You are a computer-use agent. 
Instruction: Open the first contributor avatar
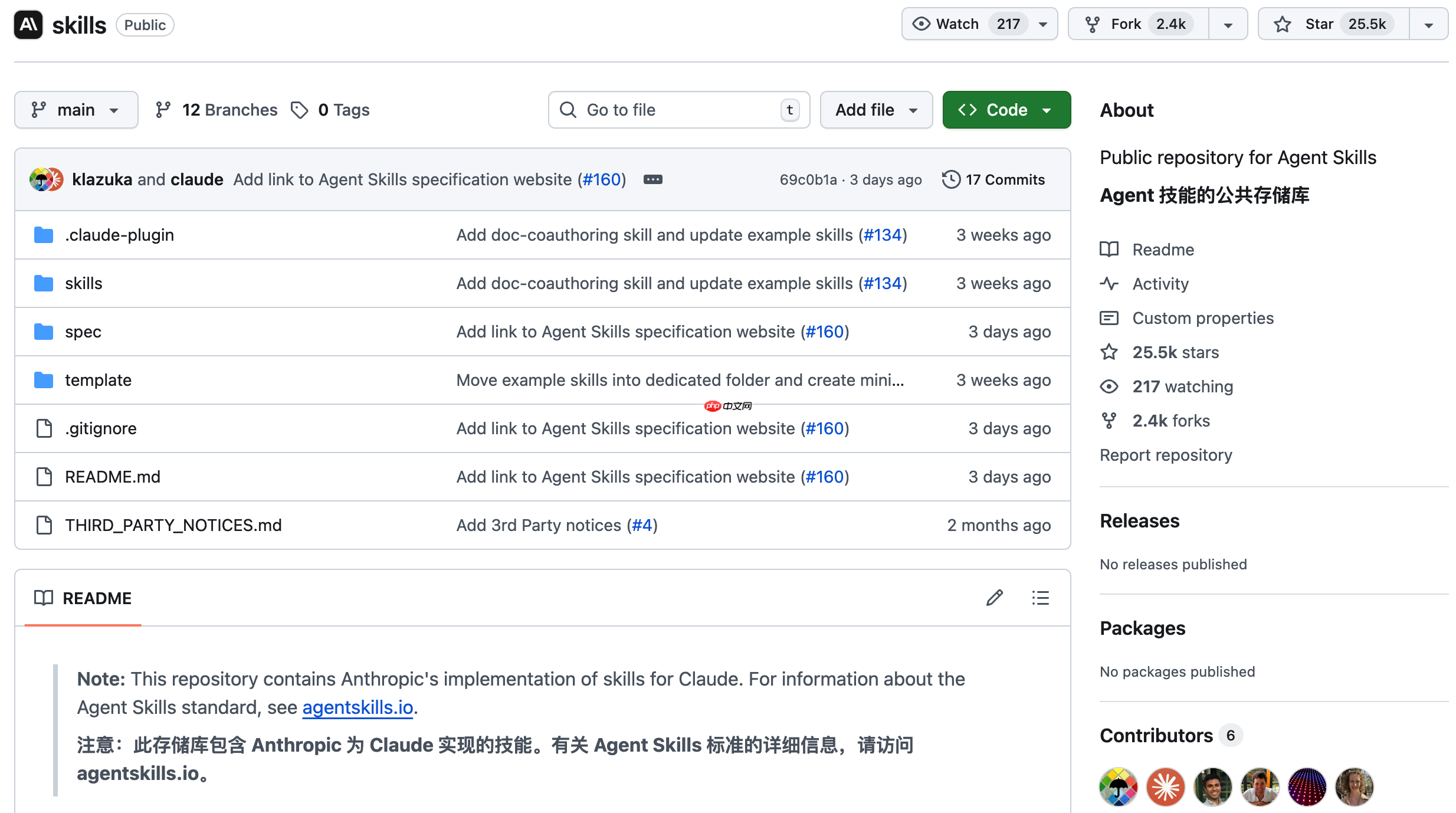click(x=1118, y=786)
